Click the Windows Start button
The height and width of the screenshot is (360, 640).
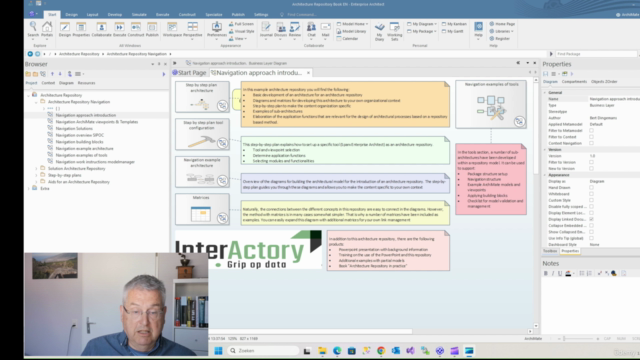pyautogui.click(x=218, y=351)
